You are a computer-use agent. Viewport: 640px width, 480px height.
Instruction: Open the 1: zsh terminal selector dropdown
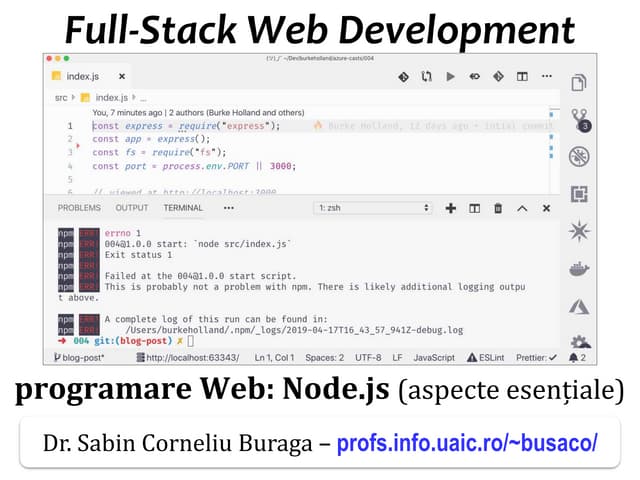(373, 208)
